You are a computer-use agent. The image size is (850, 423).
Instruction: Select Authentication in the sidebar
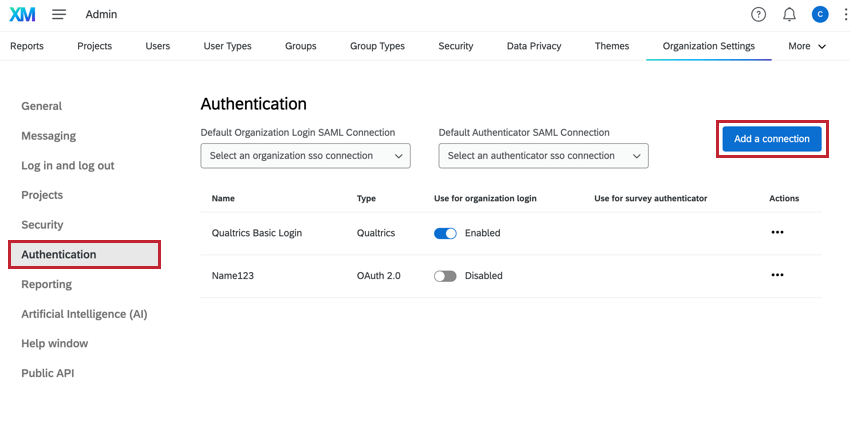[59, 254]
